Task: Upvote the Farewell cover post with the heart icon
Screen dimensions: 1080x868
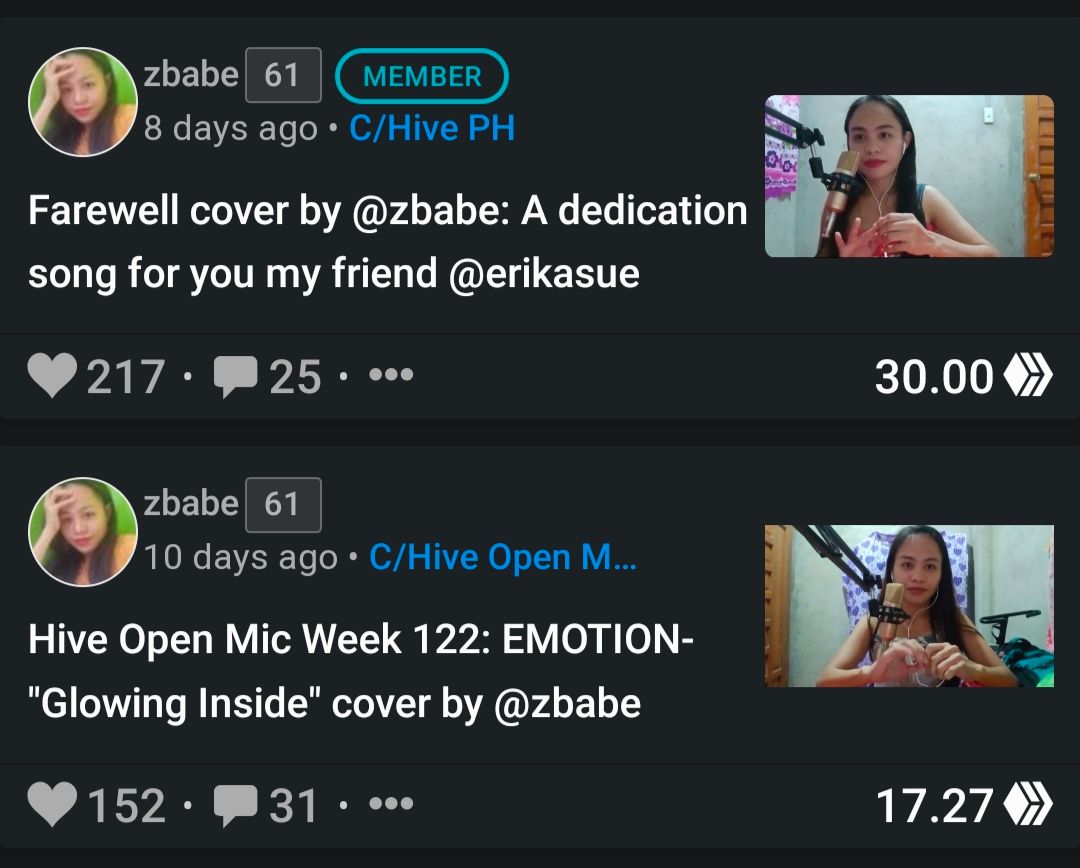Action: tap(52, 375)
